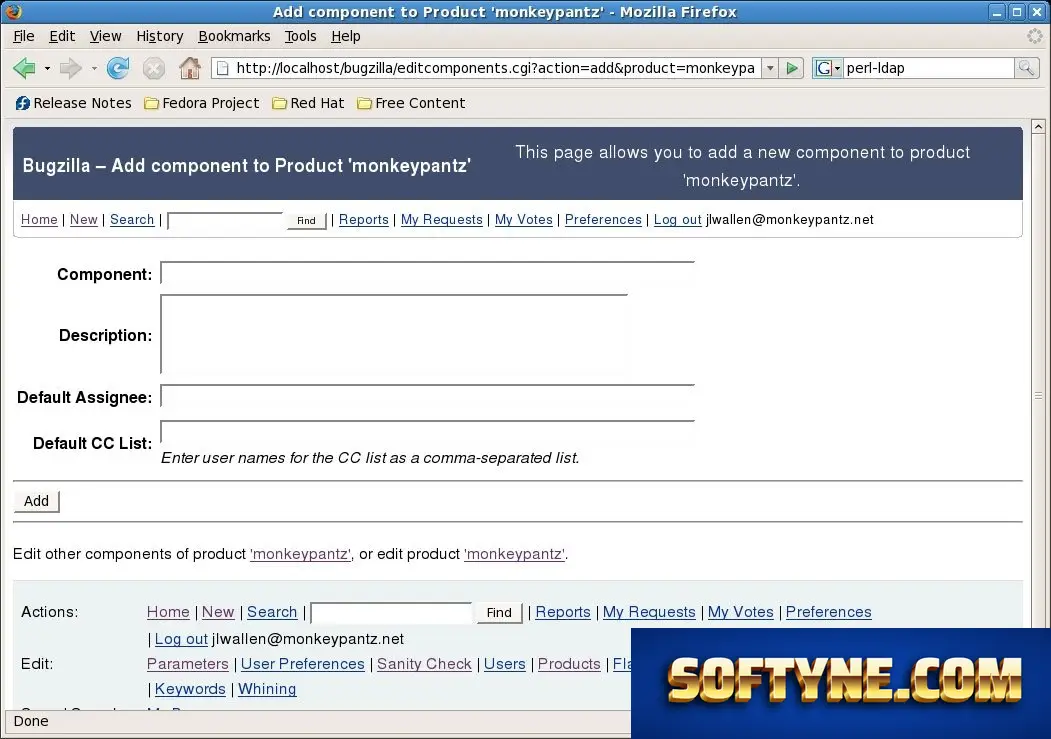Open the Red Hat bookmarks folder

pyautogui.click(x=308, y=103)
